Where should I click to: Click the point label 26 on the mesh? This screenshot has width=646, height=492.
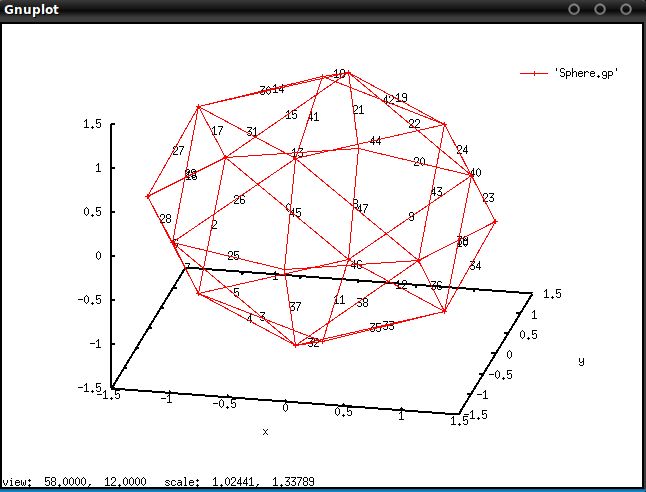click(239, 200)
